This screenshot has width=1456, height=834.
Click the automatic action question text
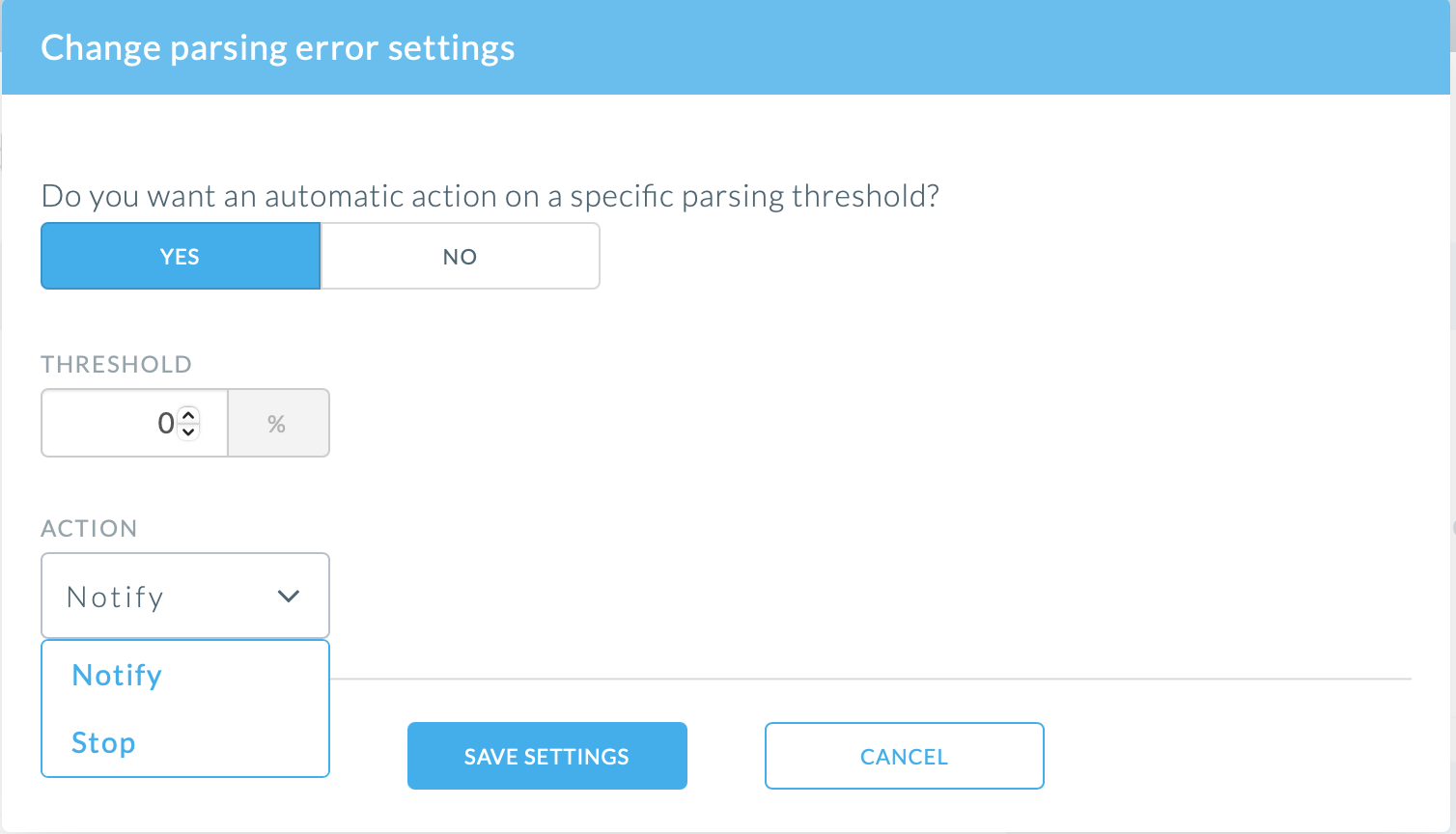coord(490,197)
